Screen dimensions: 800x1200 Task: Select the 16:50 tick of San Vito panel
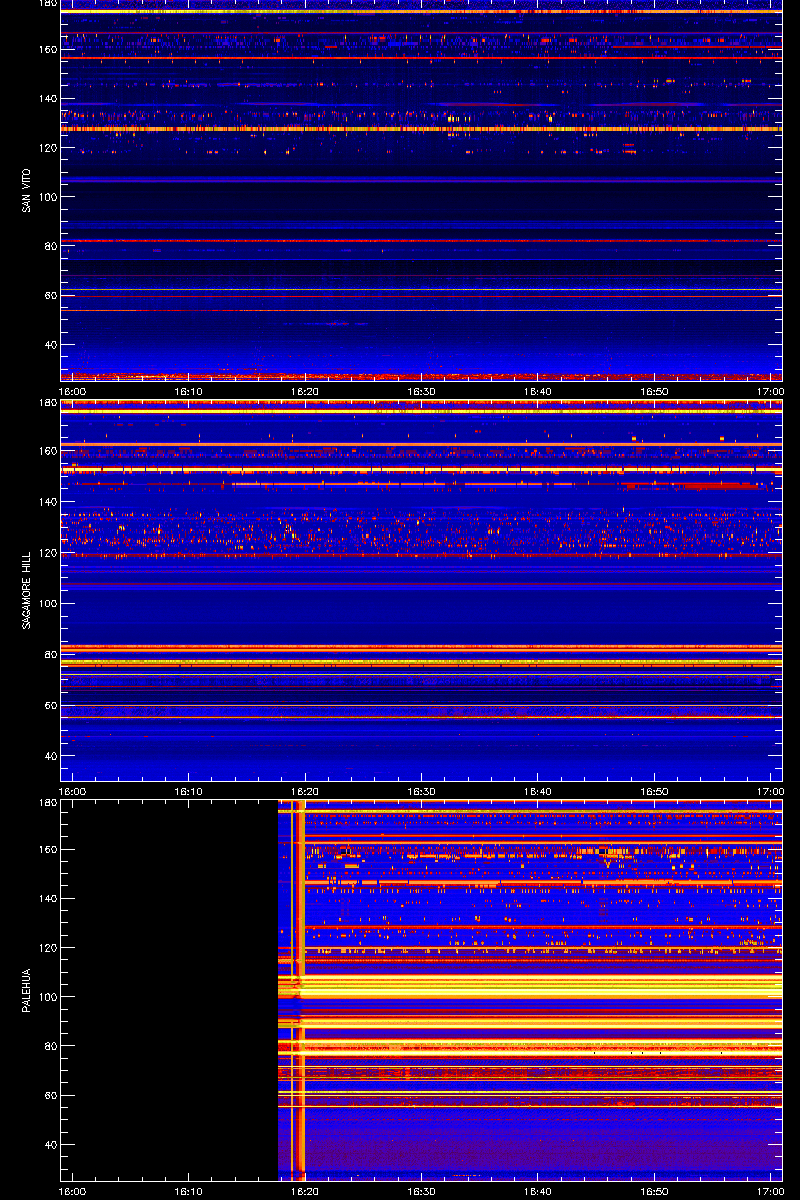[x=655, y=391]
